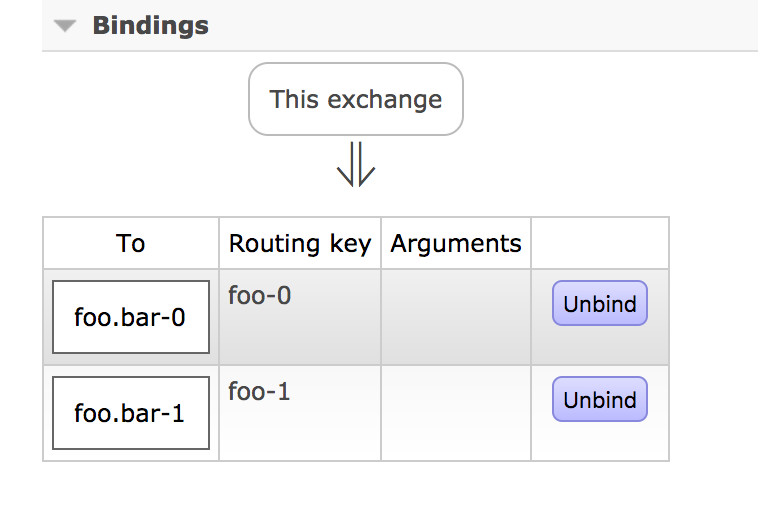Select the This exchange box
The width and height of the screenshot is (758, 508).
coord(355,99)
